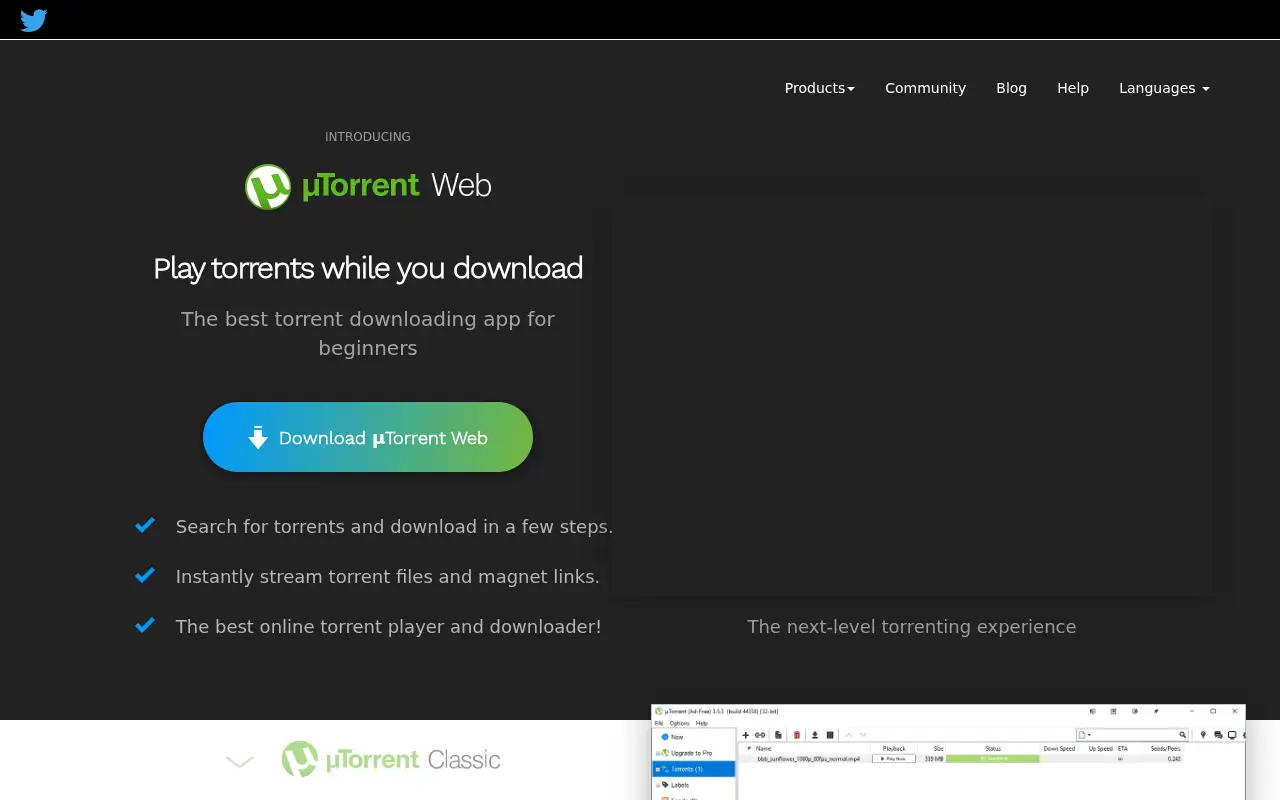Click the Seeds/Peers column header
Viewport: 1280px width, 800px height.
click(1166, 748)
